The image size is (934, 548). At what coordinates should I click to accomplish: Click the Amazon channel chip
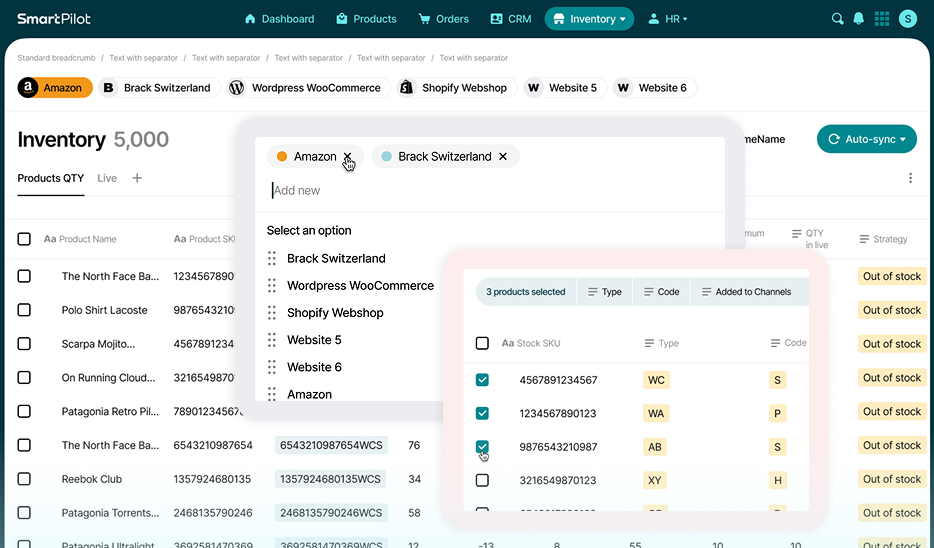55,88
